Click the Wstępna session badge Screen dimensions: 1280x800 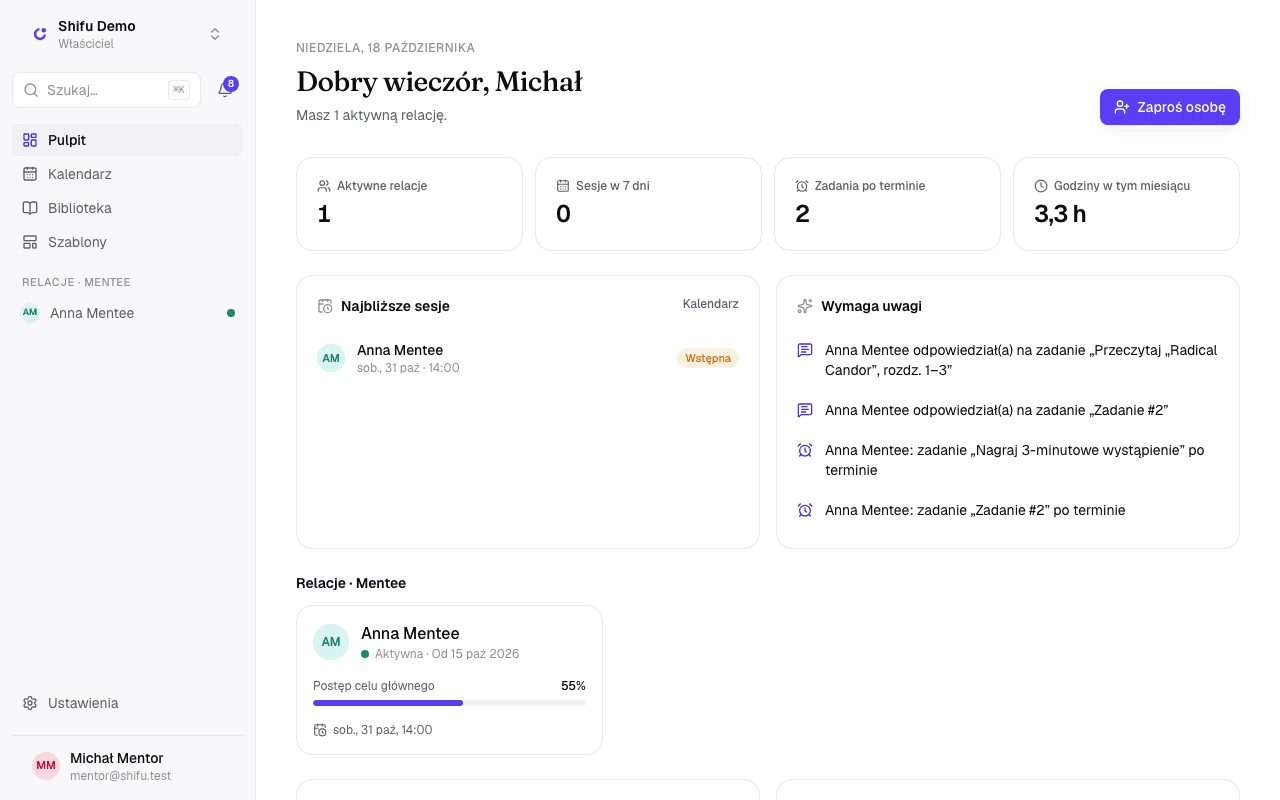[x=708, y=358]
